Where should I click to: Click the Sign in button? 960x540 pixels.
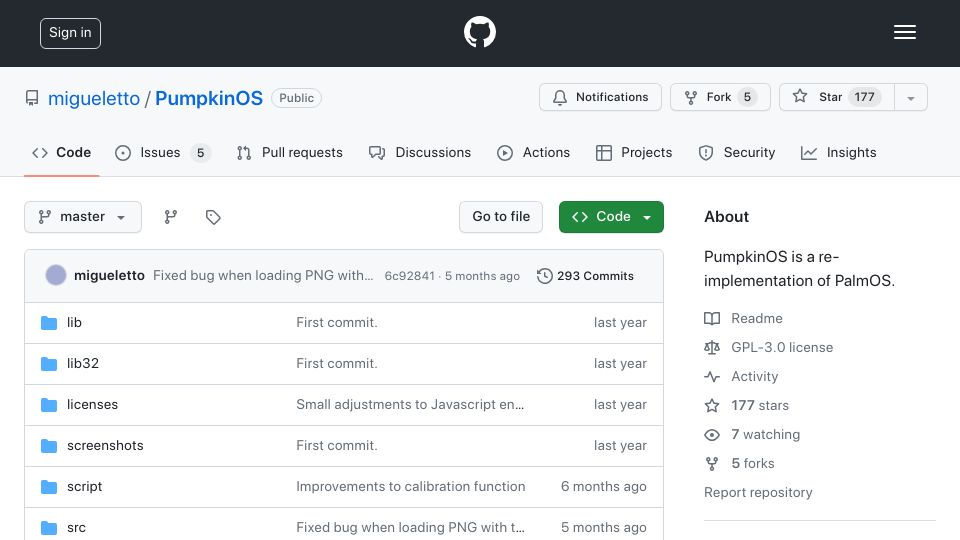(70, 33)
